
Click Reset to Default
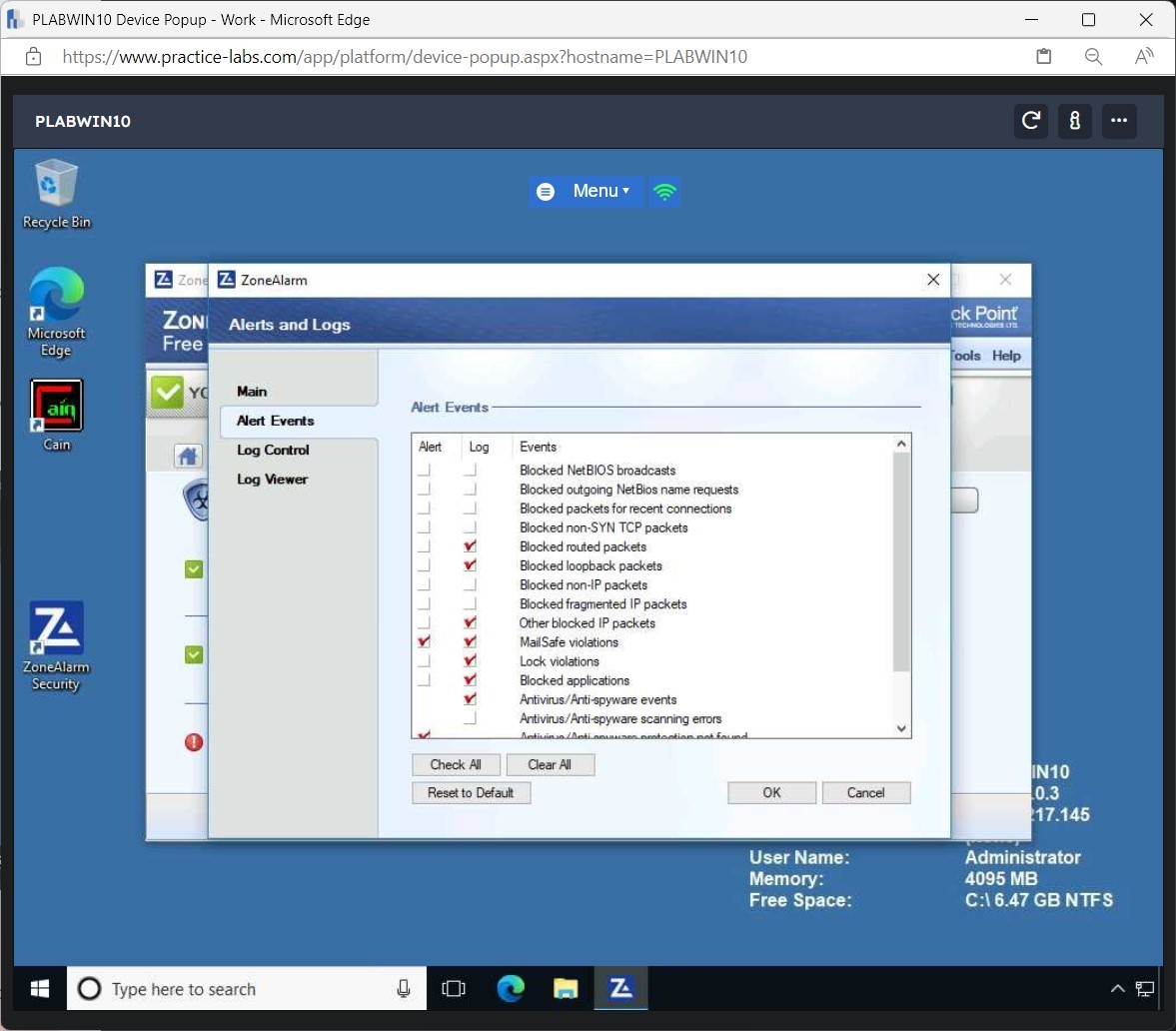pos(471,792)
